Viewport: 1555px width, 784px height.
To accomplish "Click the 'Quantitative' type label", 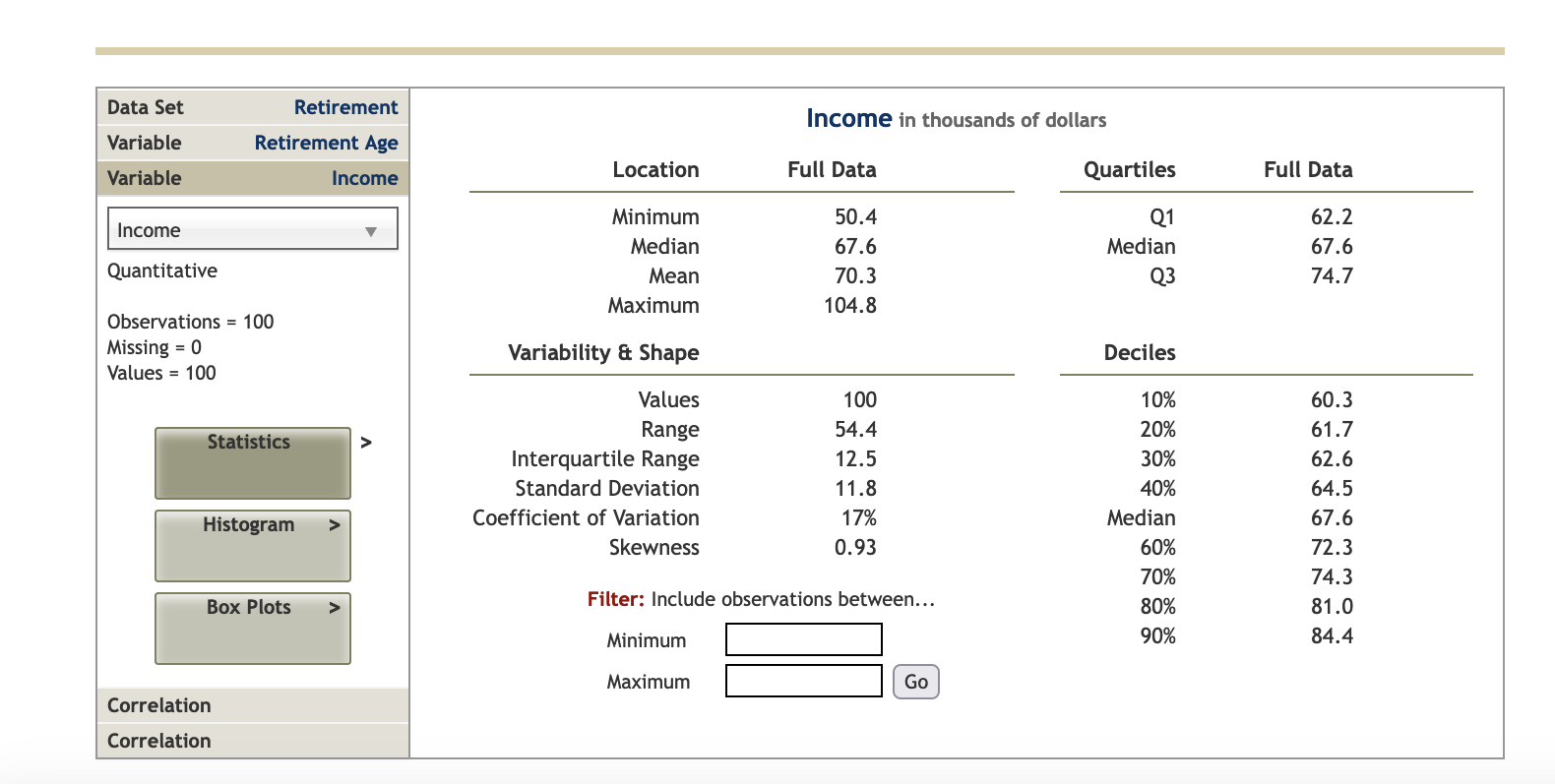I will point(162,271).
